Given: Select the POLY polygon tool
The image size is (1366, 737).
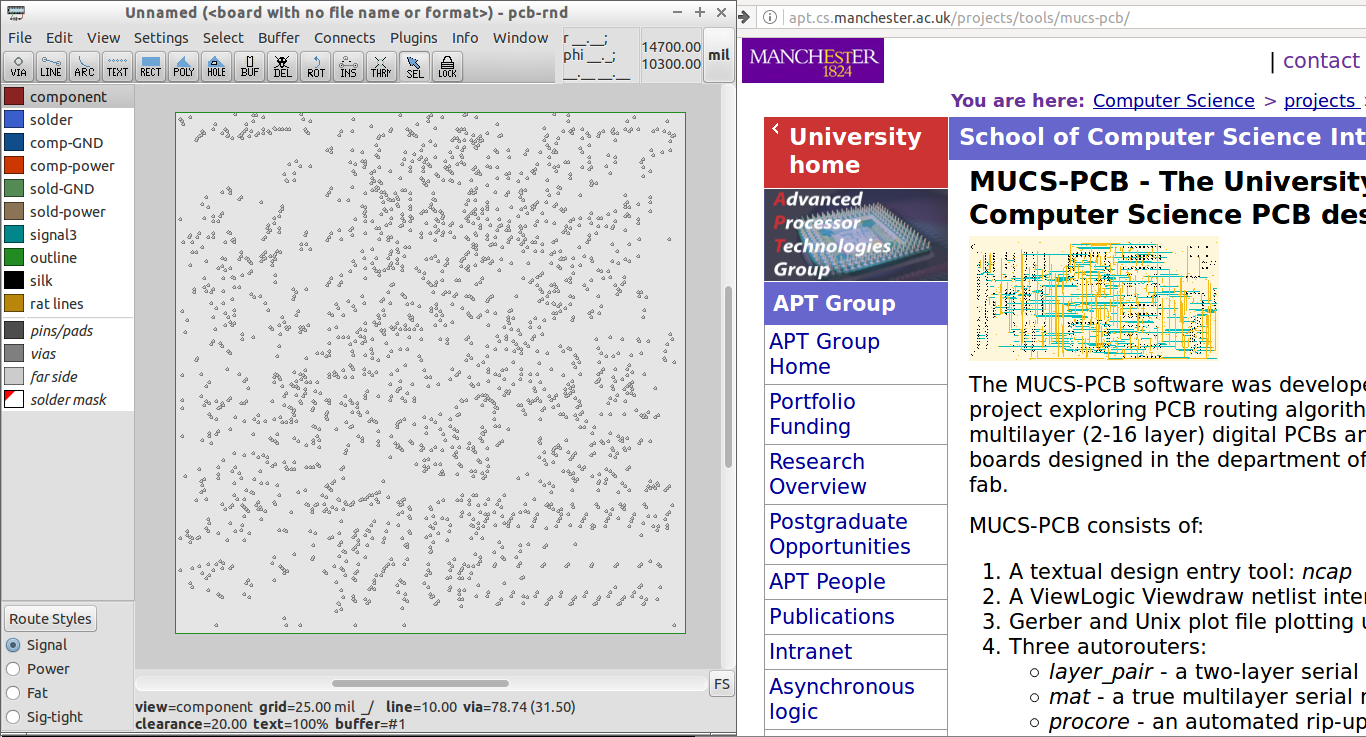Looking at the screenshot, I should [183, 67].
